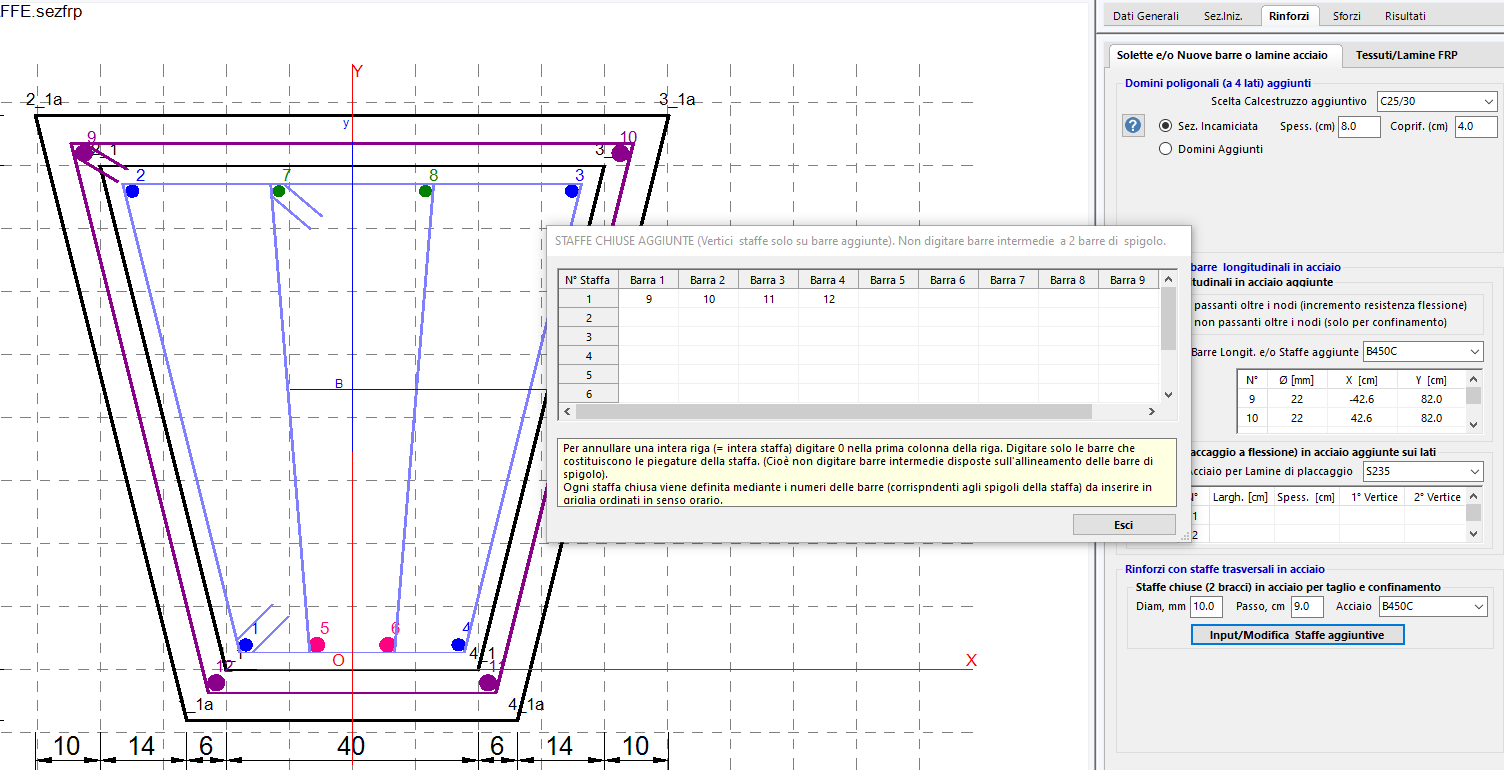The width and height of the screenshot is (1504, 770).
Task: Click the Barra 2 cell containing 10
Action: 708,299
